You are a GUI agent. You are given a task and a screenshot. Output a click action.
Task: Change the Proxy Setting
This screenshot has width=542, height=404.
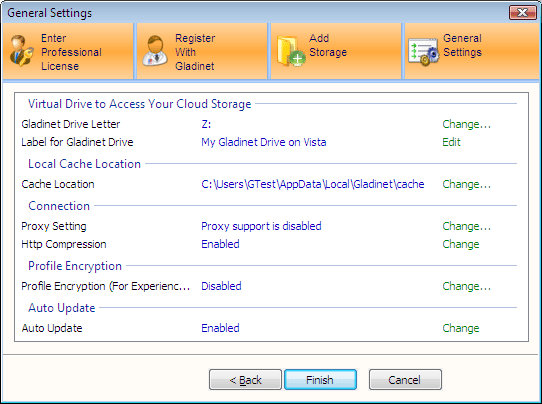[466, 226]
